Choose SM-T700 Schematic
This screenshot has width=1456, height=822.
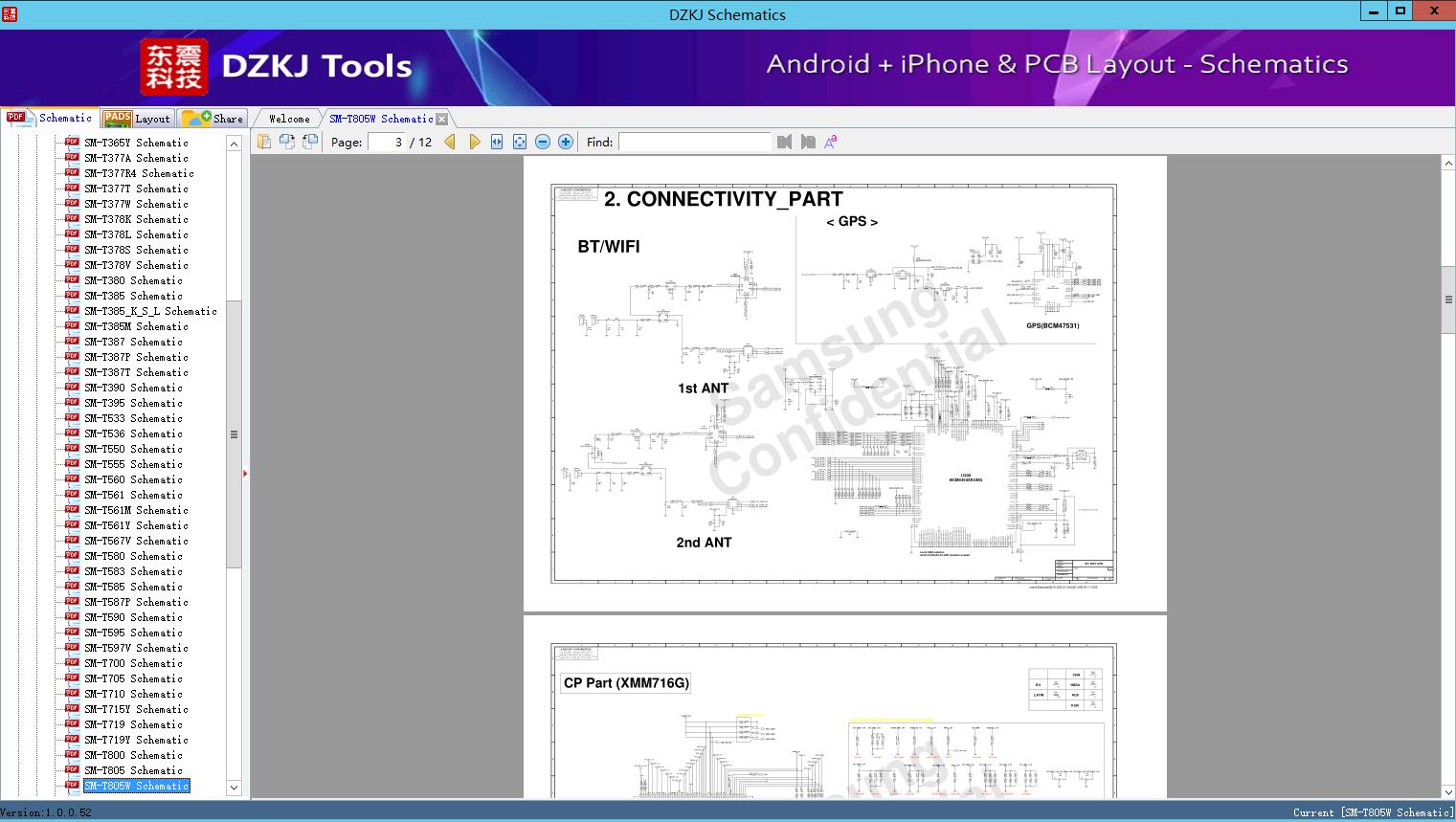pos(133,663)
